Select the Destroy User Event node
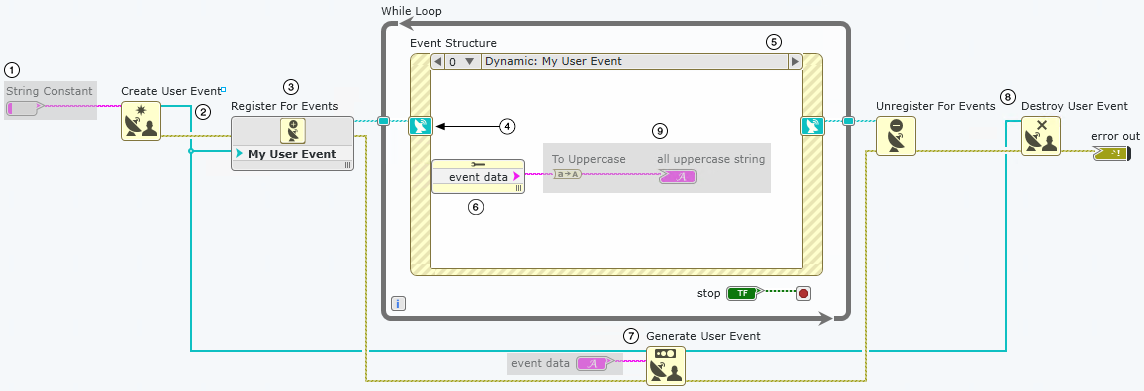 pos(1041,136)
